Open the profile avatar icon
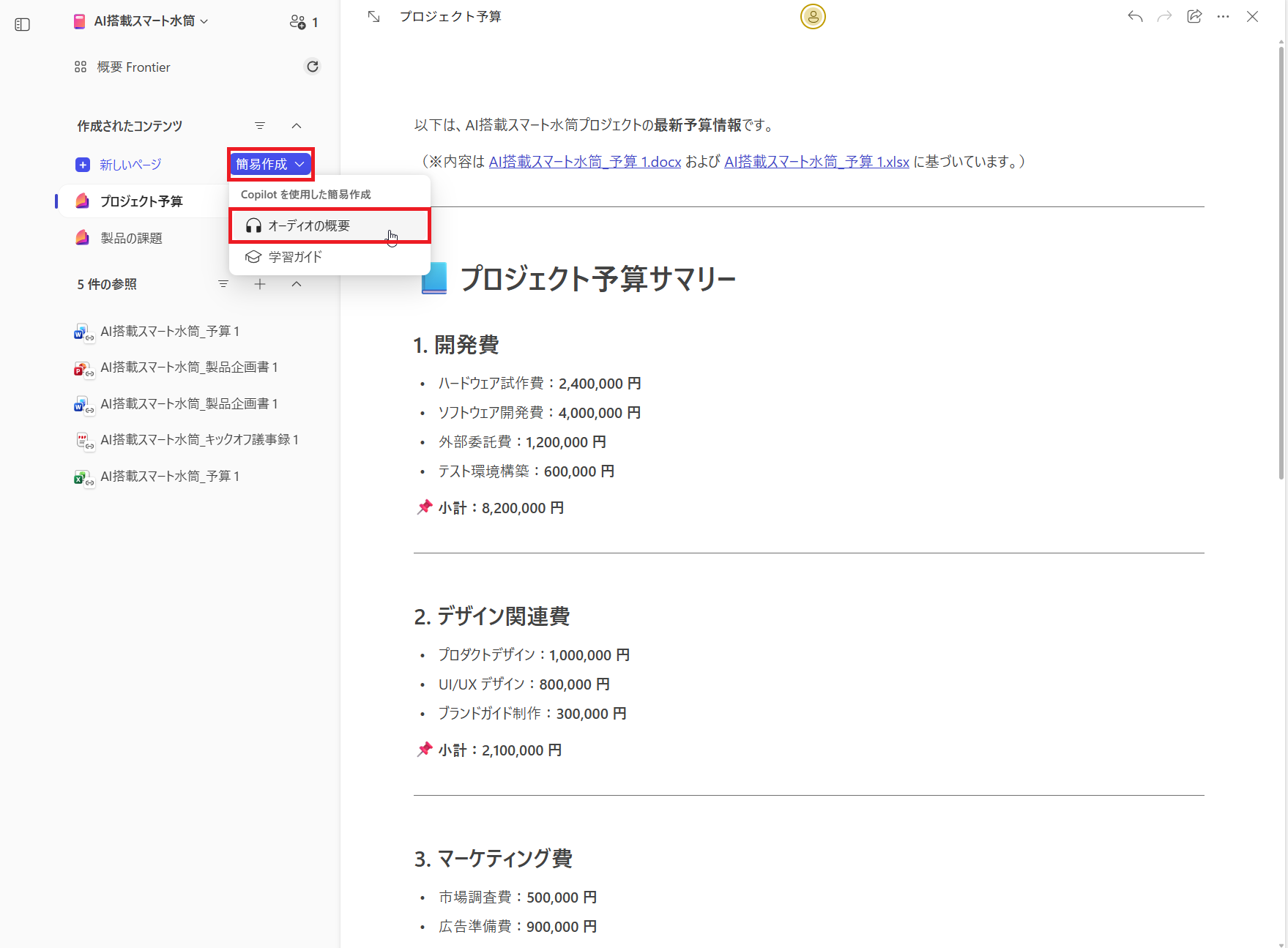The height and width of the screenshot is (948, 1288). tap(813, 16)
